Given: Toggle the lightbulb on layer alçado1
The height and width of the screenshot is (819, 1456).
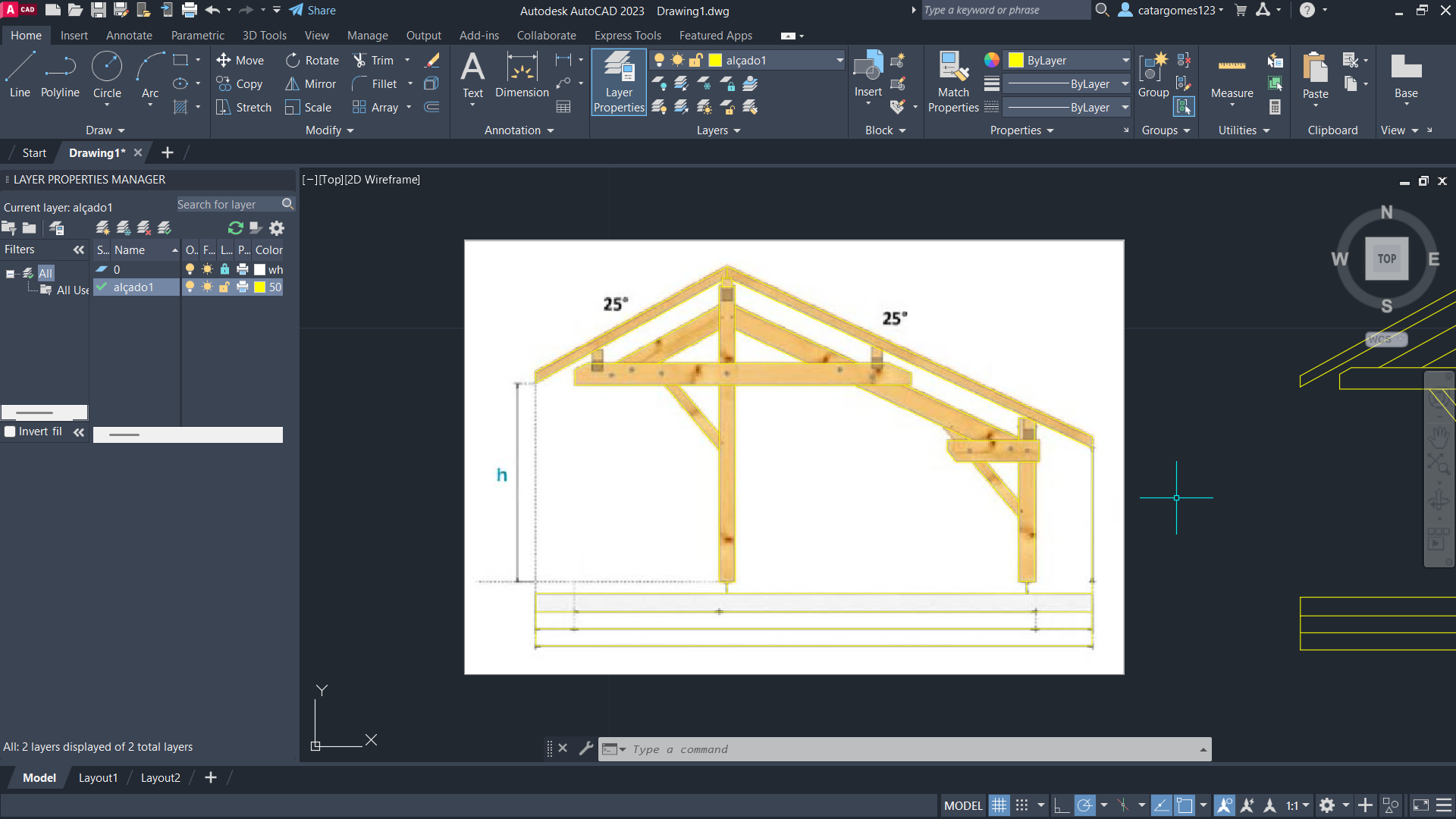Looking at the screenshot, I should (x=190, y=287).
